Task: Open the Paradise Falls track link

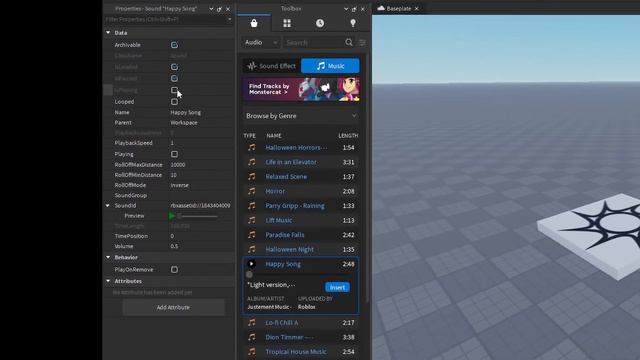Action: coord(284,235)
